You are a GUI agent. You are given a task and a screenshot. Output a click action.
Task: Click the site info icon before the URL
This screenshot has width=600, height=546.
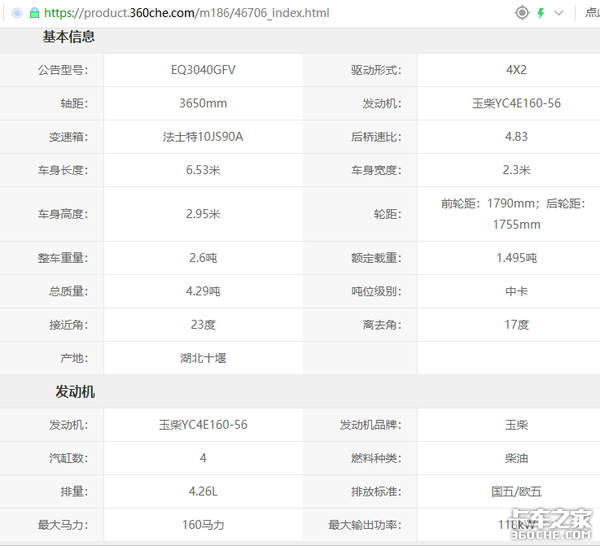coord(16,13)
